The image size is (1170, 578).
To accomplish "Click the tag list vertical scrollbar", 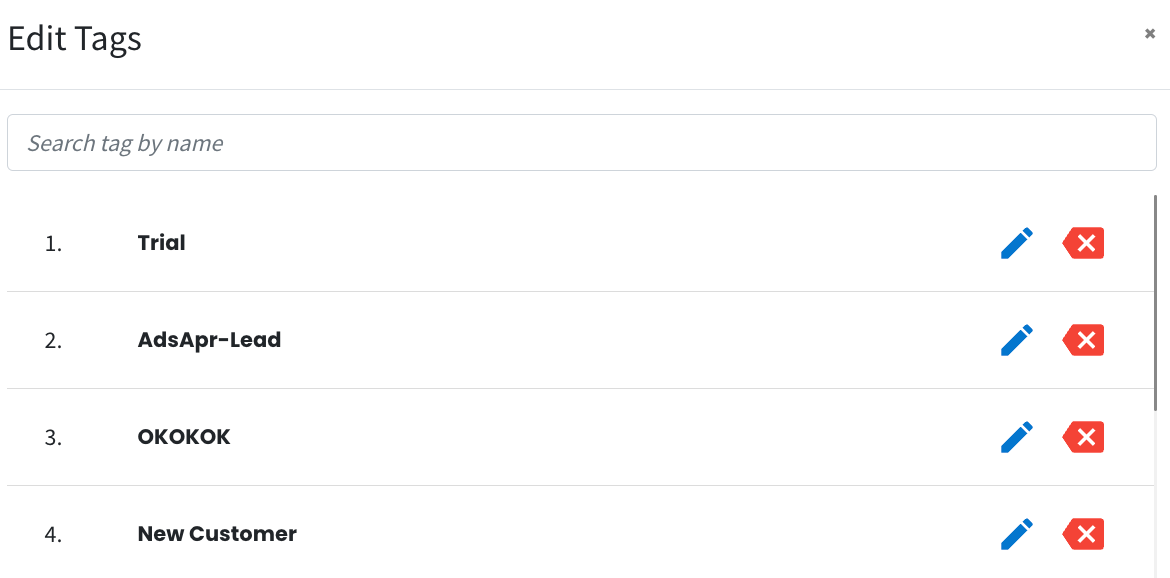I will click(x=1154, y=302).
